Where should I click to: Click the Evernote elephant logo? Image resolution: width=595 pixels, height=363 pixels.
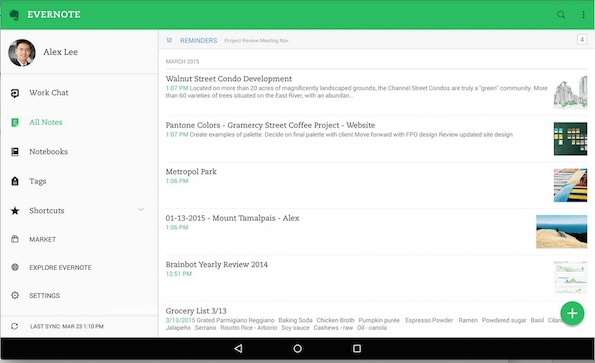(x=14, y=15)
